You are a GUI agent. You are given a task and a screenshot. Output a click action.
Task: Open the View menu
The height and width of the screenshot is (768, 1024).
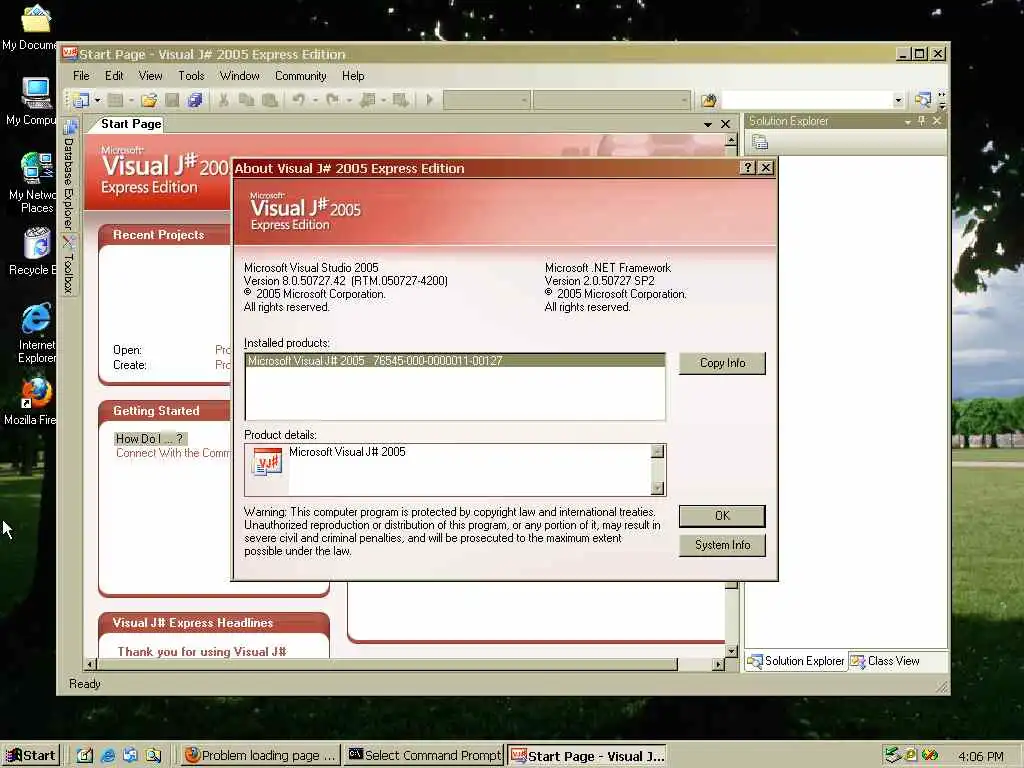[x=150, y=76]
